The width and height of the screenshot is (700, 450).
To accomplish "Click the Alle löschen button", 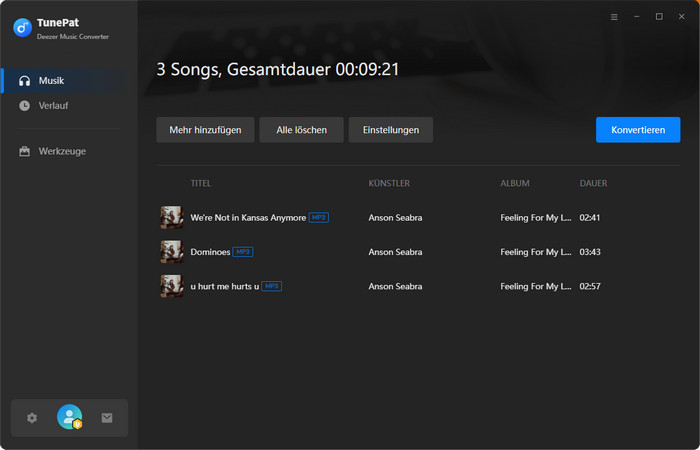I will (301, 130).
